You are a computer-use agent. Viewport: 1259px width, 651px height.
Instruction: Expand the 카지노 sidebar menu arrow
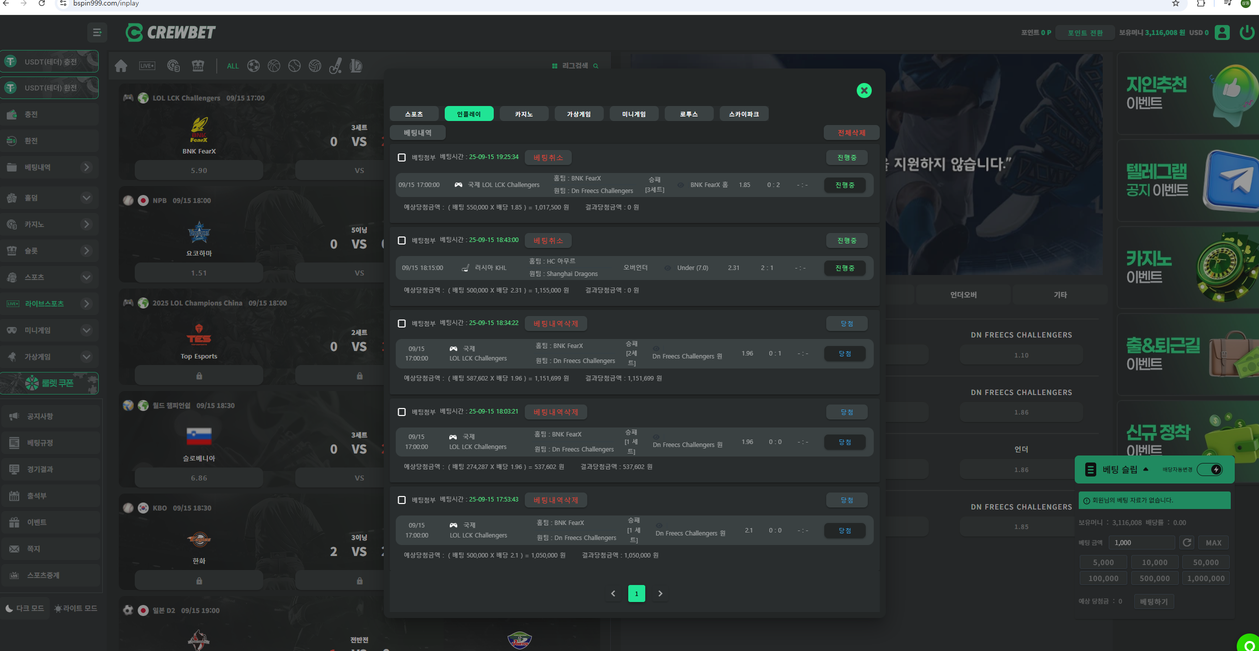point(86,224)
